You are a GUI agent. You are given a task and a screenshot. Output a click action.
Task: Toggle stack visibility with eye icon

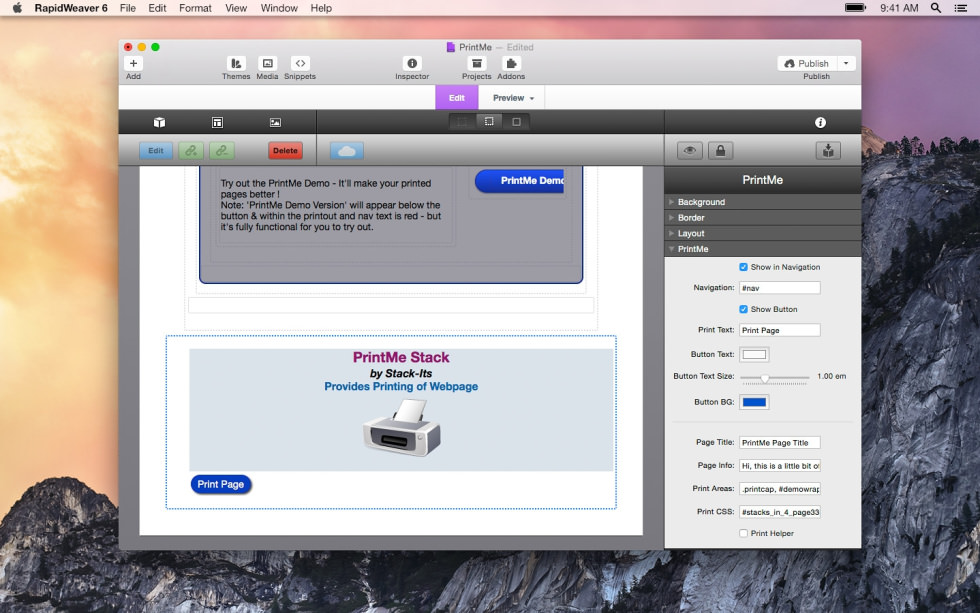coord(689,151)
